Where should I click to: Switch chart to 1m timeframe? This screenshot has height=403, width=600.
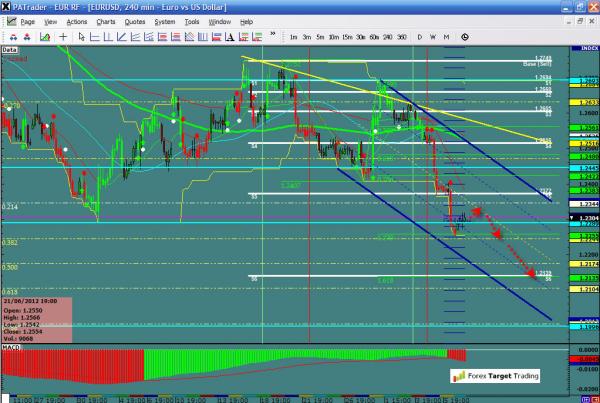(x=292, y=37)
